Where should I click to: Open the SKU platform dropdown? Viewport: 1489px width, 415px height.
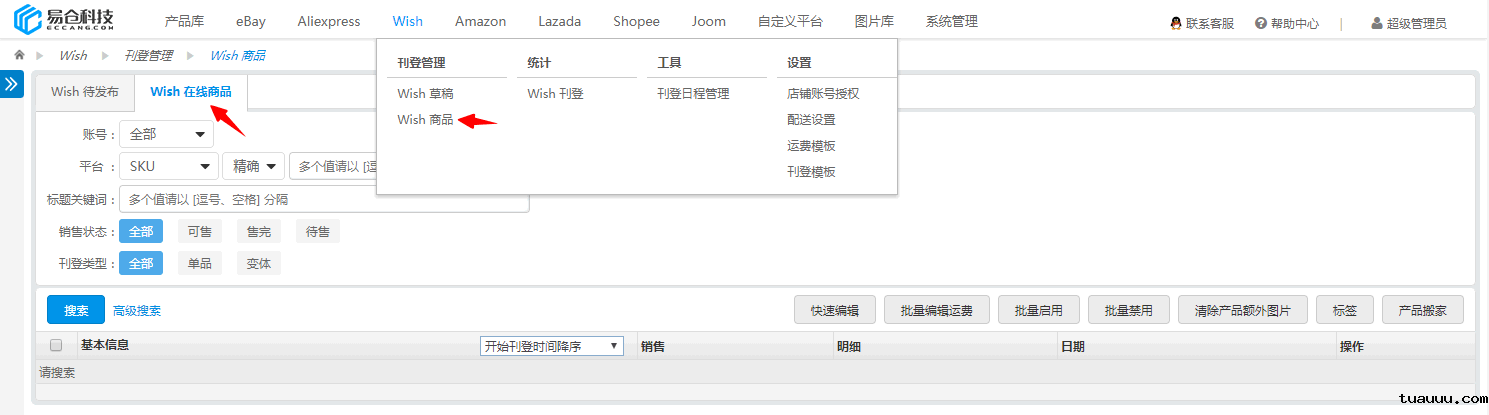(168, 166)
